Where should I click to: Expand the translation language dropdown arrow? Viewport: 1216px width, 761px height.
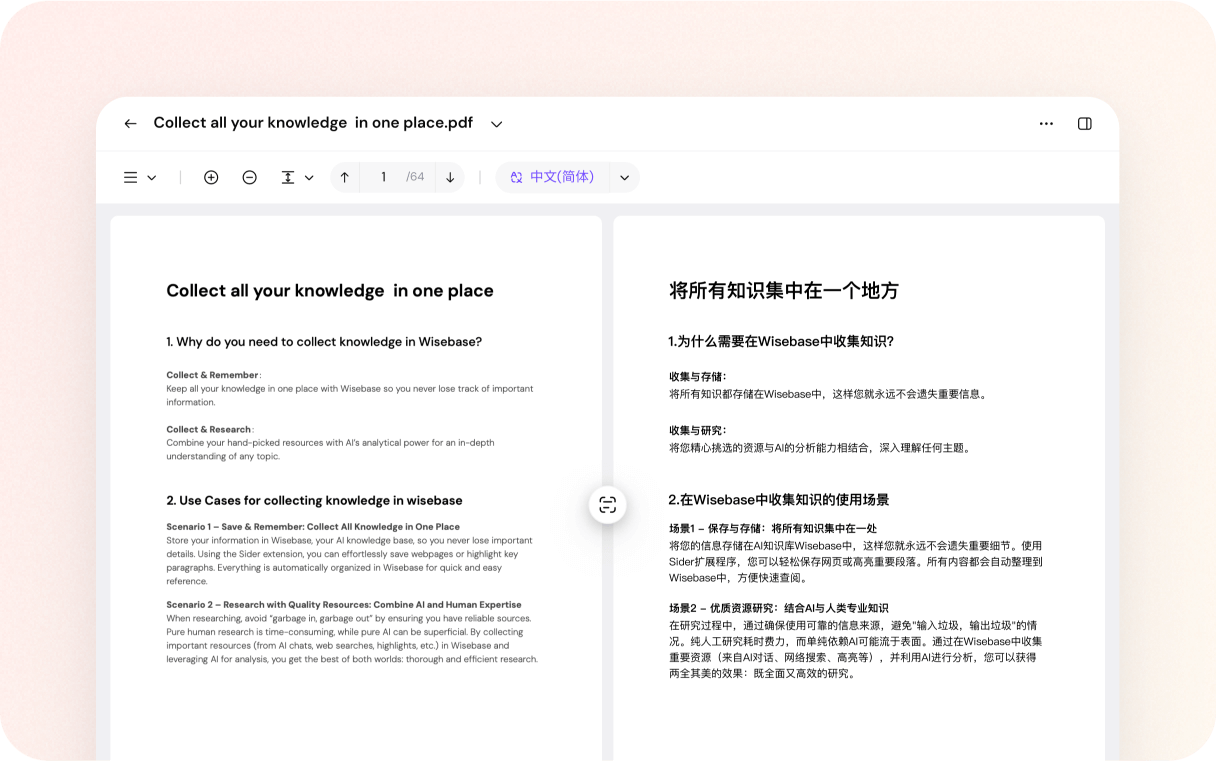(624, 178)
